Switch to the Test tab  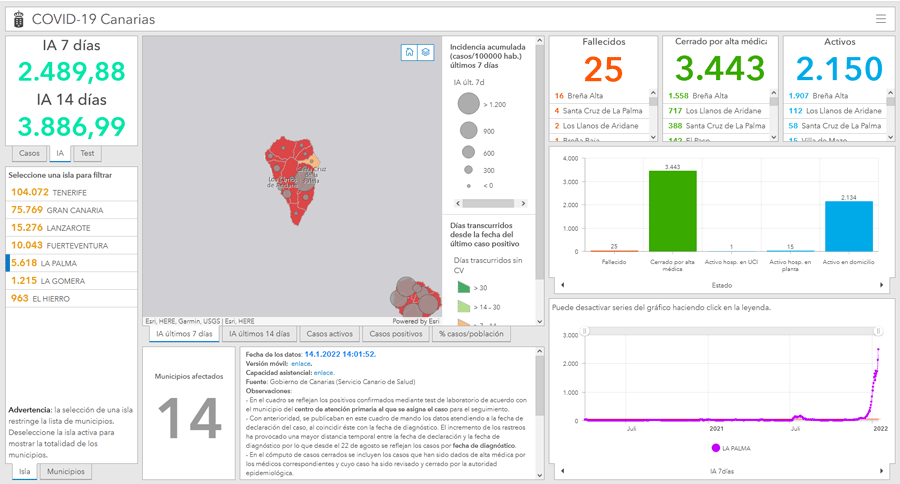click(x=88, y=154)
